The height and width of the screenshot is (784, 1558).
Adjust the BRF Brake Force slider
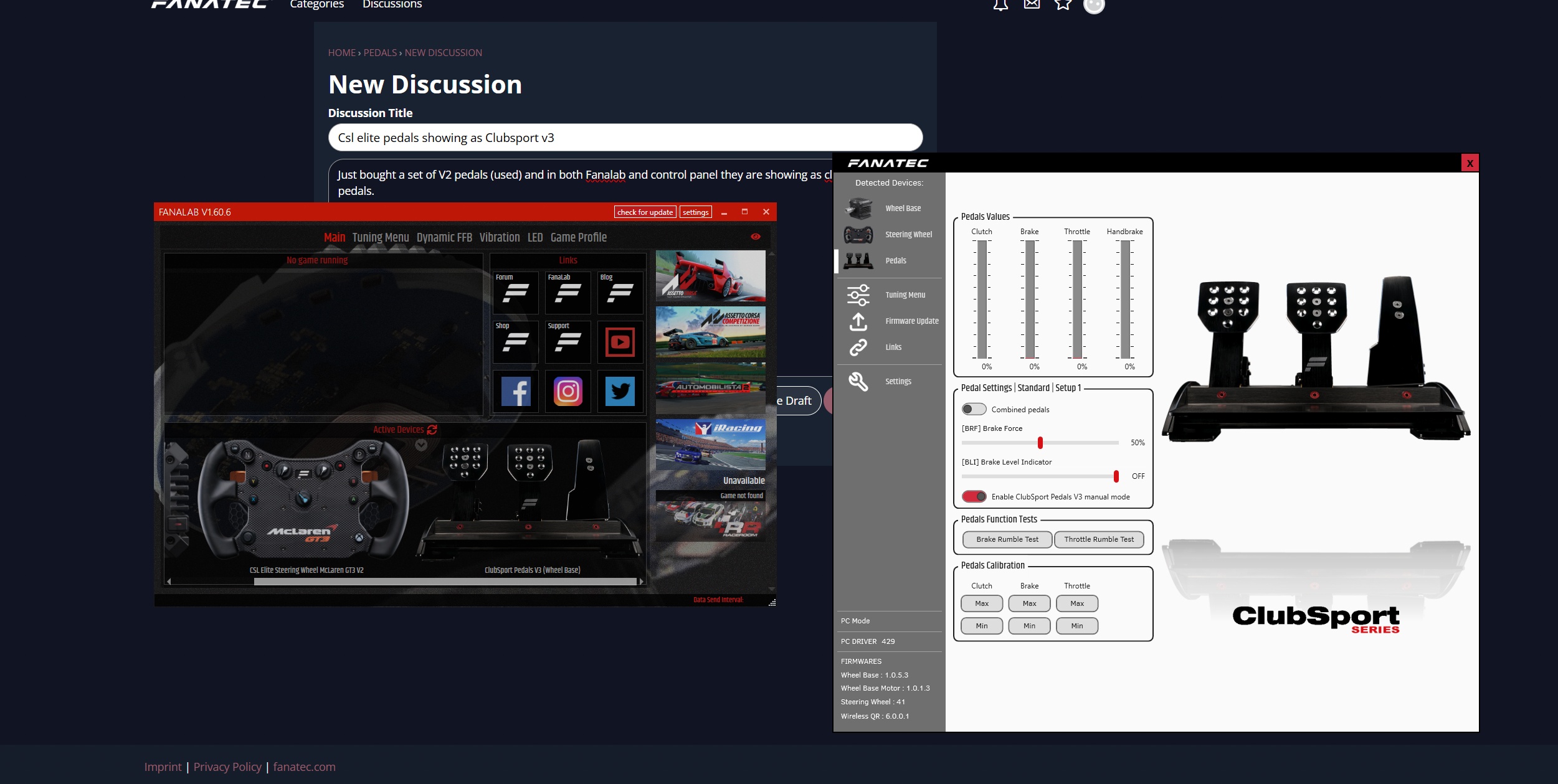pos(1040,443)
